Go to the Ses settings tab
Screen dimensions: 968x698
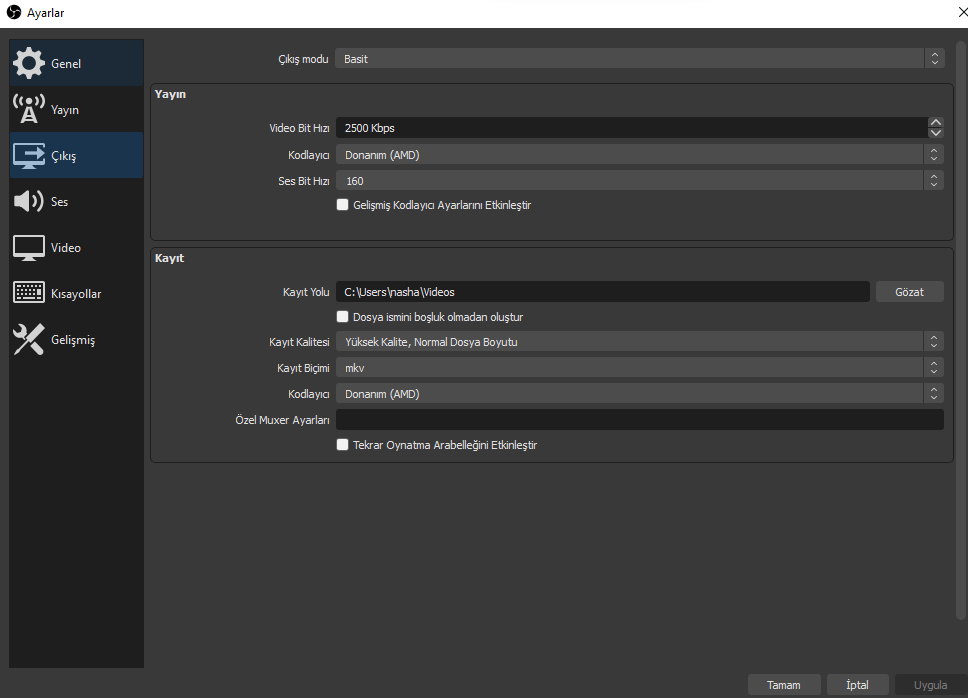(x=77, y=201)
